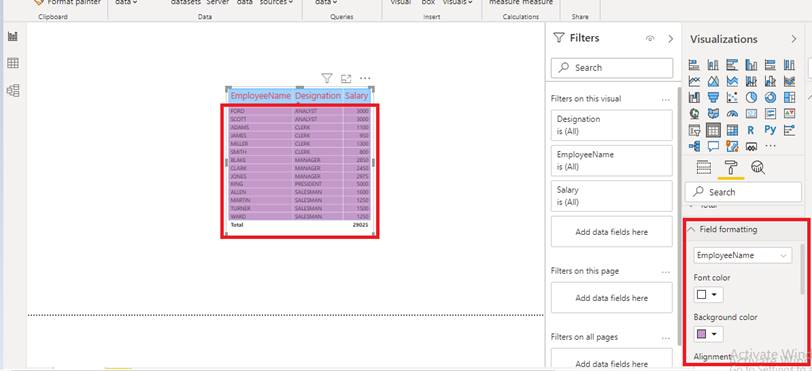This screenshot has width=812, height=371.
Task: Sort by the Designation column header
Action: point(318,96)
